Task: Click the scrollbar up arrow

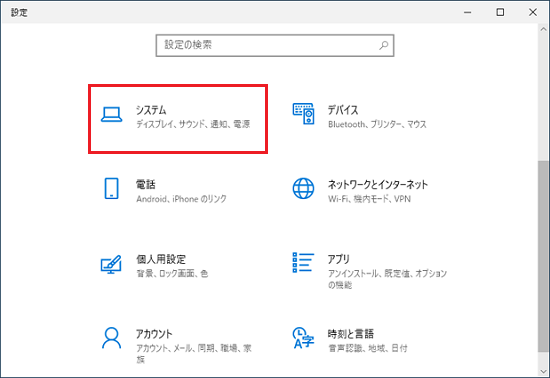Action: point(543,29)
